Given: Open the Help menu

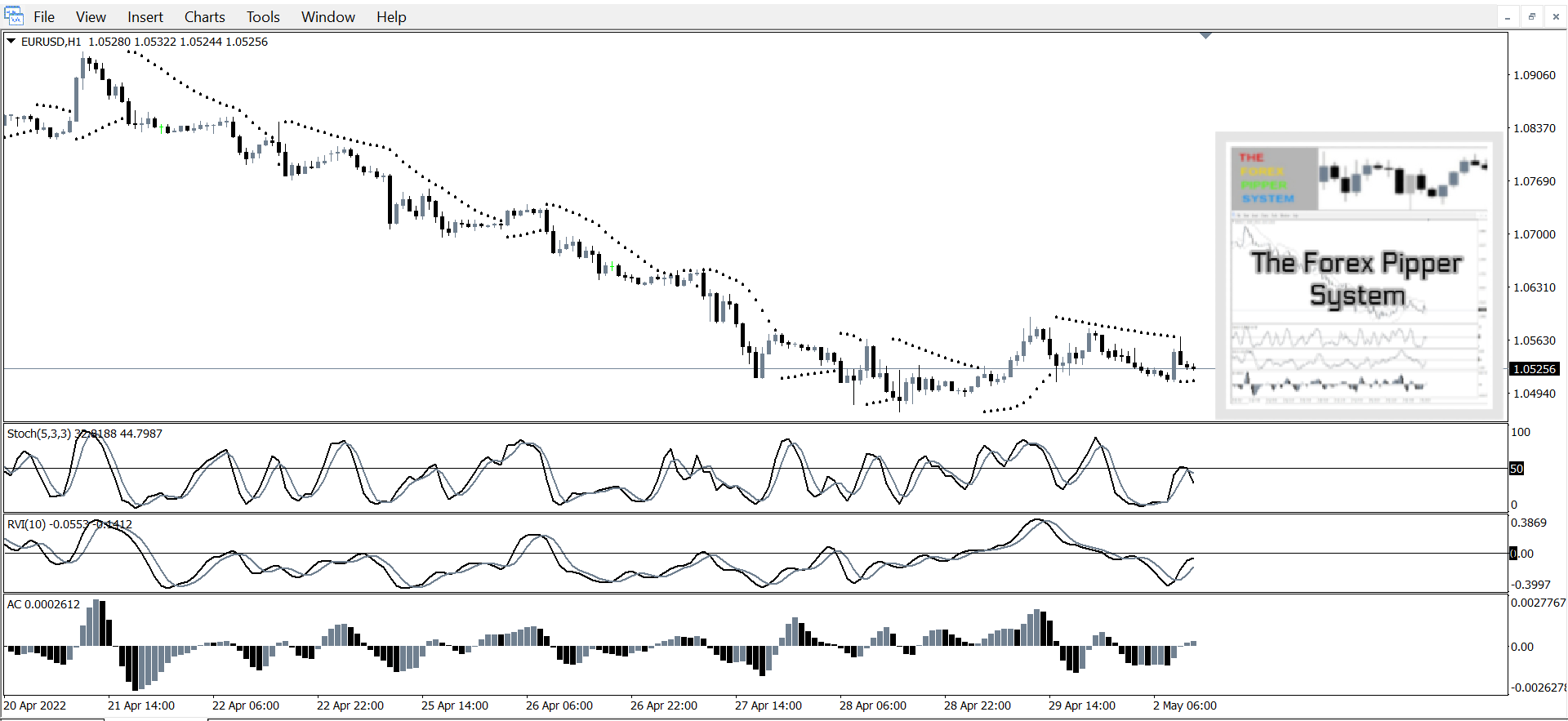Looking at the screenshot, I should pos(391,17).
